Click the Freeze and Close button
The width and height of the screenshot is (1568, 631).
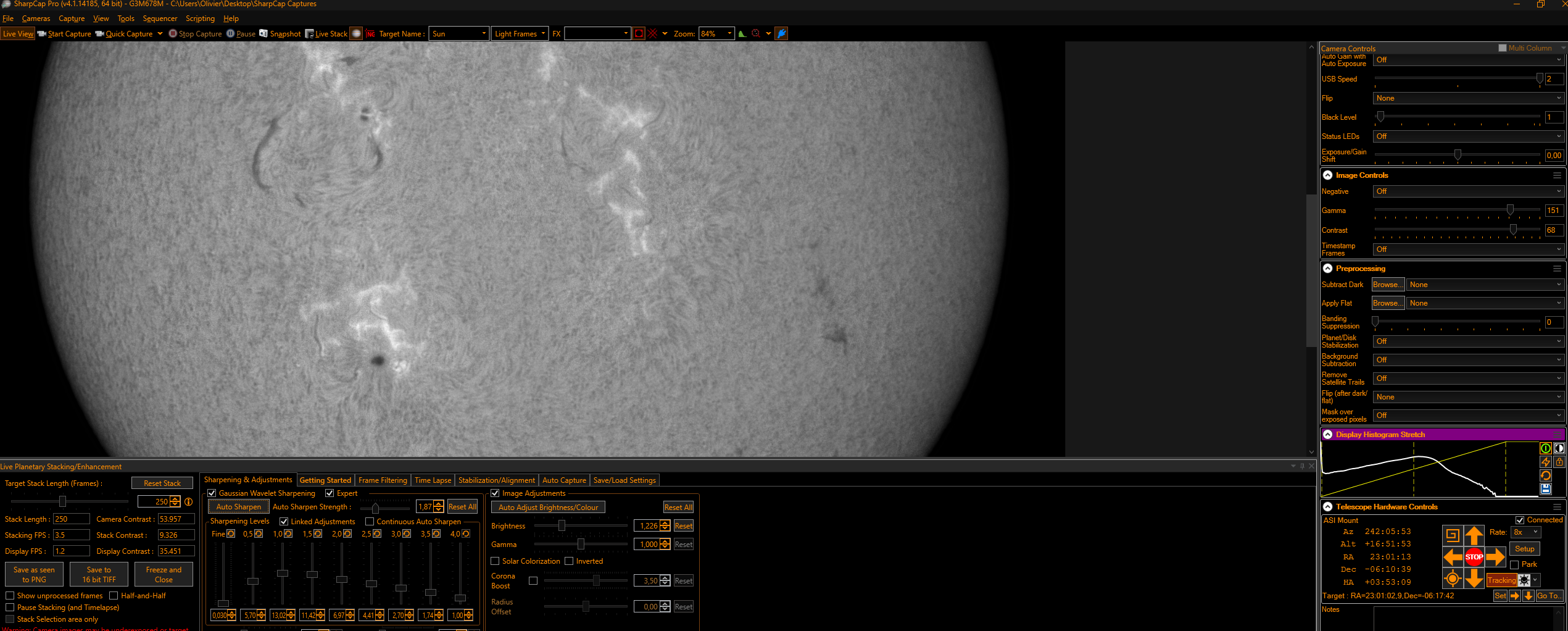click(164, 575)
